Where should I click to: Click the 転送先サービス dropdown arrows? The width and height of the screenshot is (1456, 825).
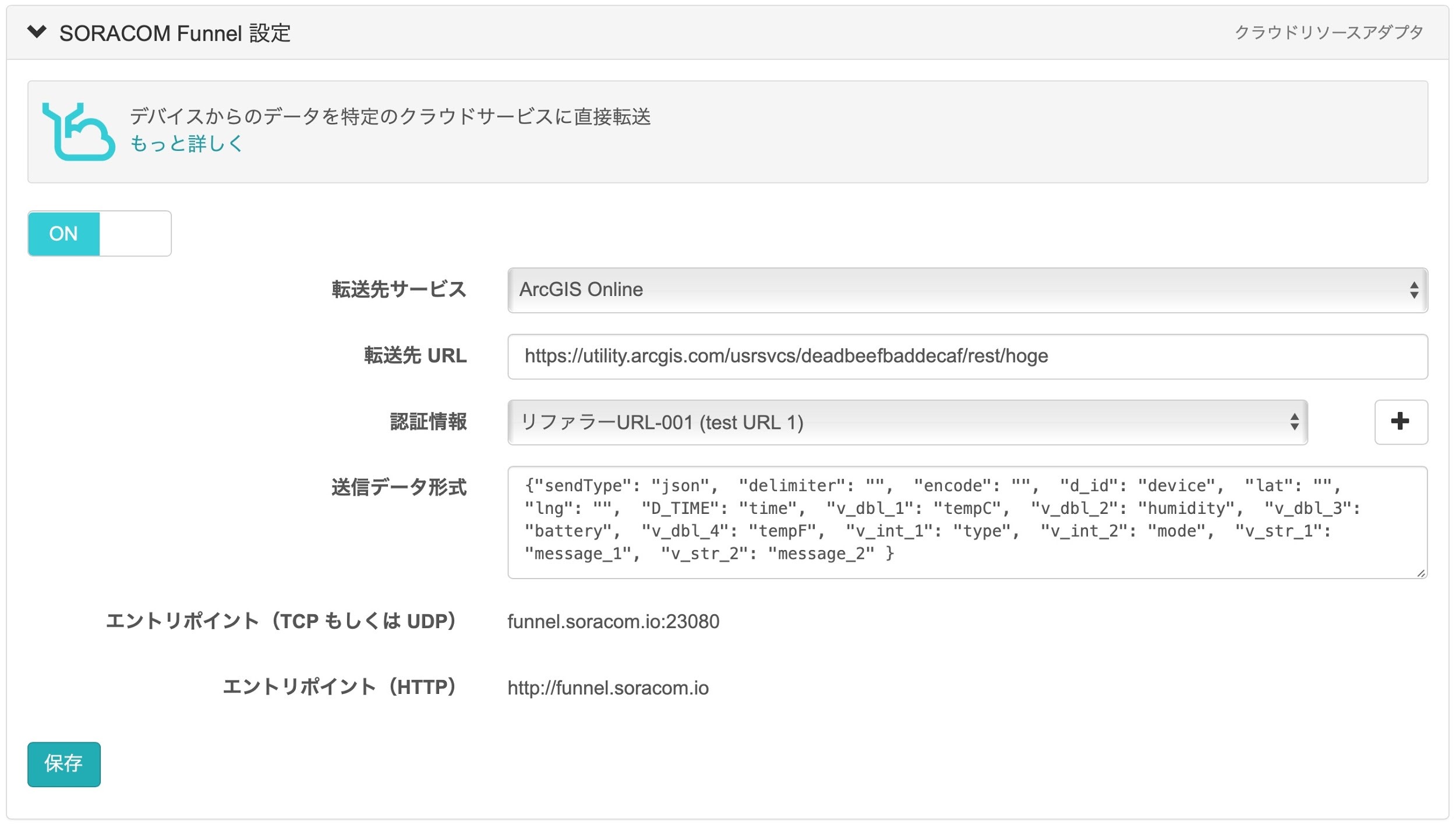click(1413, 290)
